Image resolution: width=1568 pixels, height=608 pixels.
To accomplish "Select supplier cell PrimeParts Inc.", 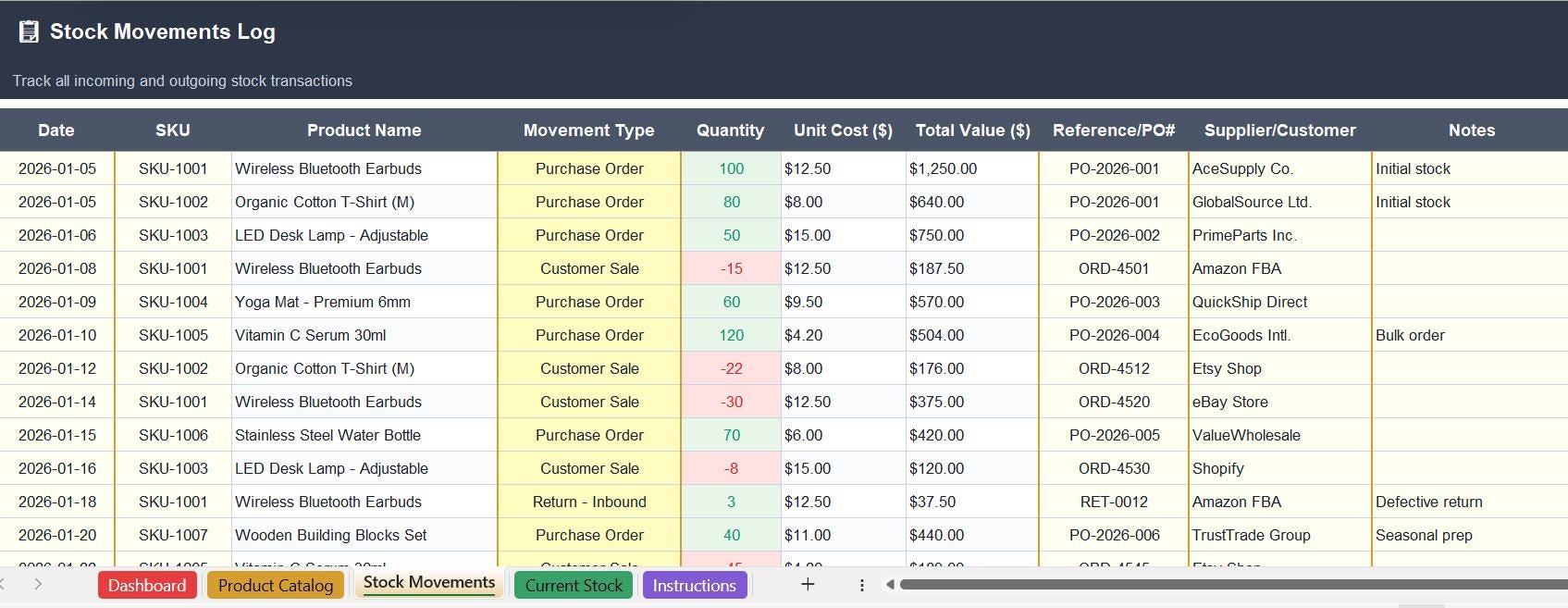I will point(1280,235).
